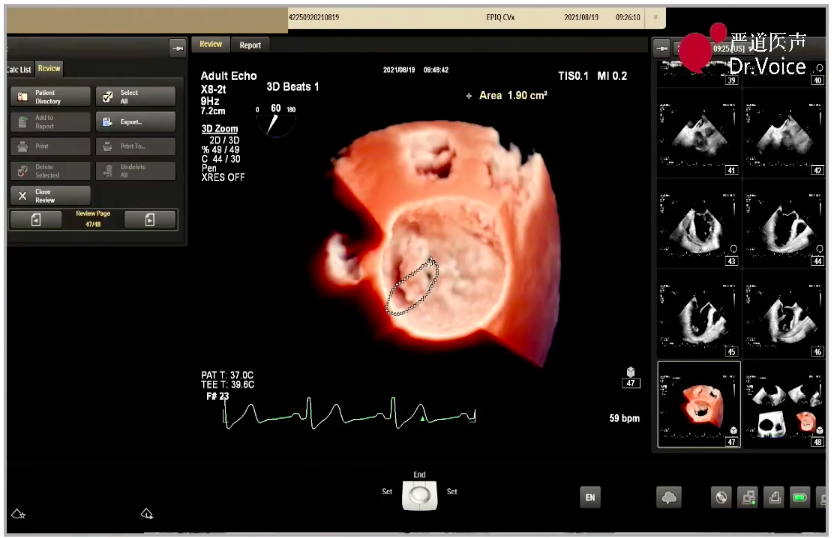
Task: Open the cloud status icon
Action: click(668, 497)
